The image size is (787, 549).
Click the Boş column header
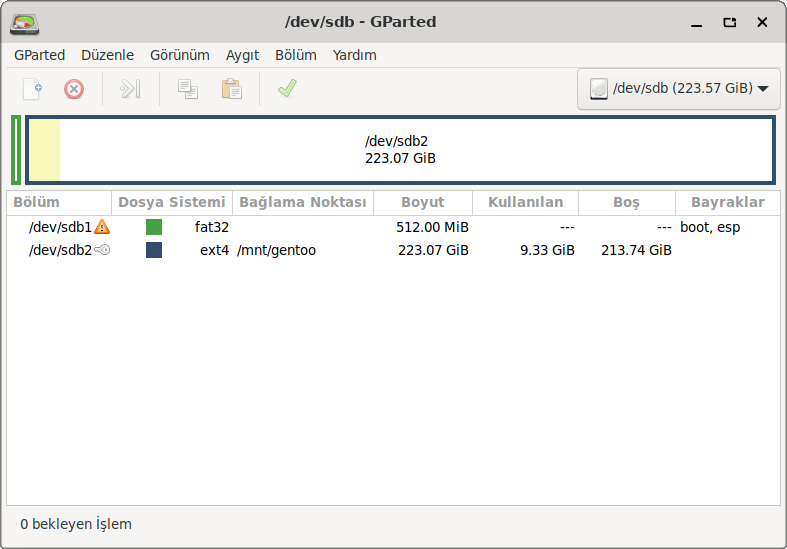click(x=626, y=202)
